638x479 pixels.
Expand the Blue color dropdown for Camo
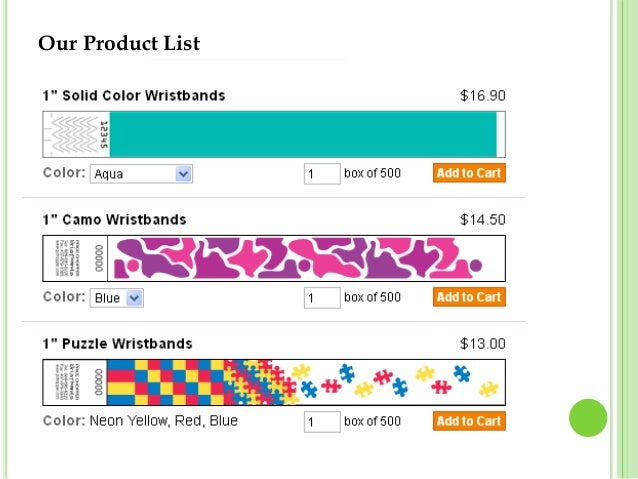click(x=117, y=298)
